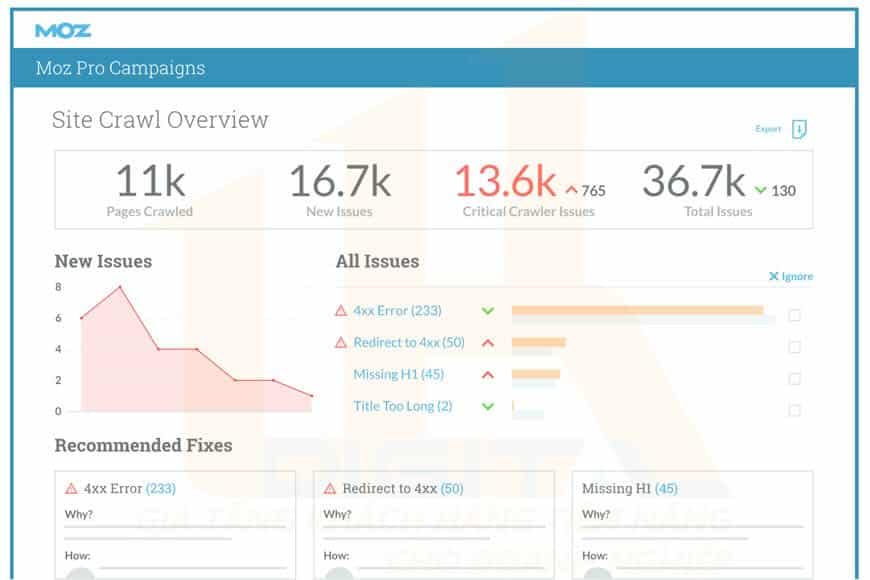This screenshot has width=870, height=580.
Task: Open the Redirect to 4xx (50) recommended fix title
Action: 403,488
